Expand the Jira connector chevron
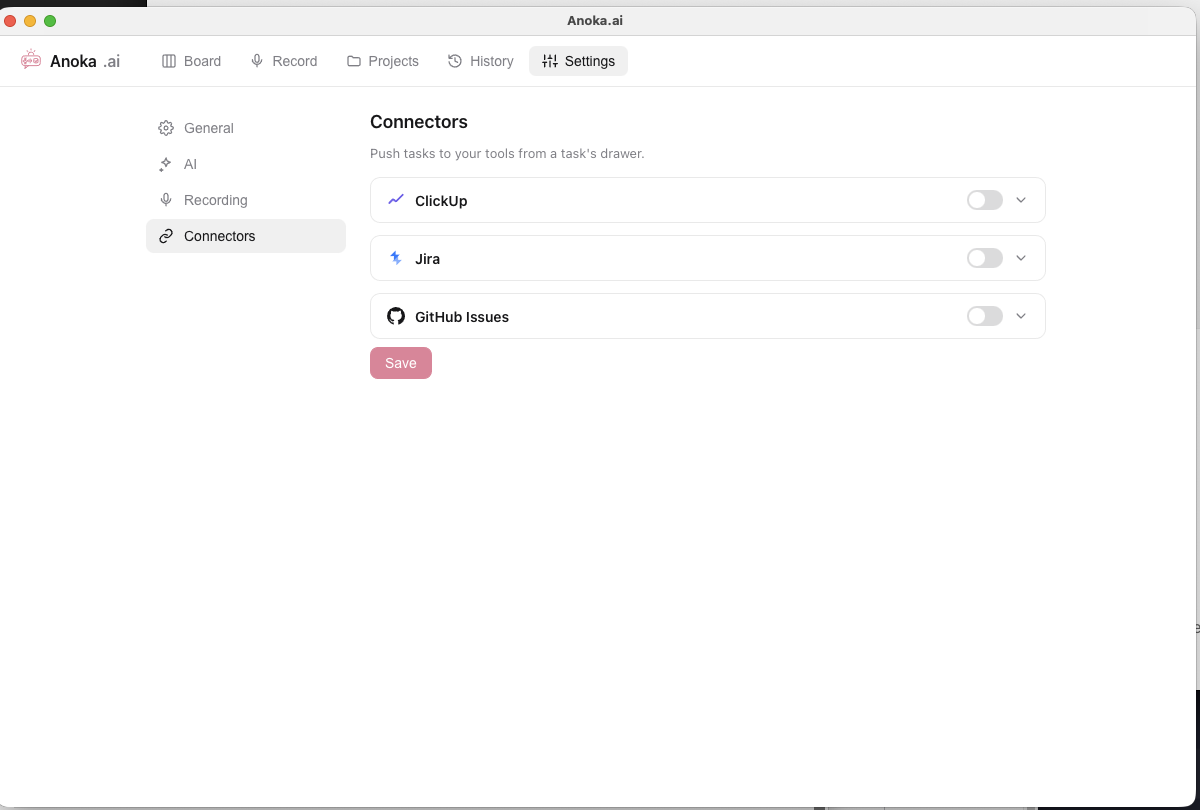Image resolution: width=1200 pixels, height=810 pixels. (x=1021, y=258)
